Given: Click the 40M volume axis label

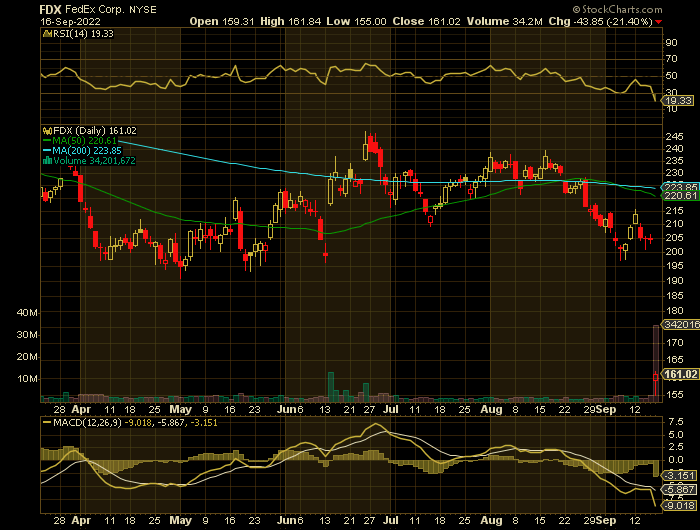Looking at the screenshot, I should pyautogui.click(x=27, y=313).
